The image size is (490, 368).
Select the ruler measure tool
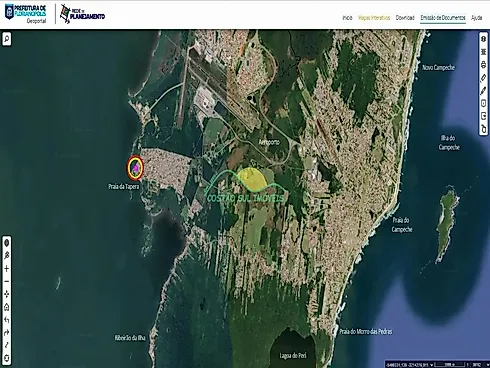click(x=483, y=78)
